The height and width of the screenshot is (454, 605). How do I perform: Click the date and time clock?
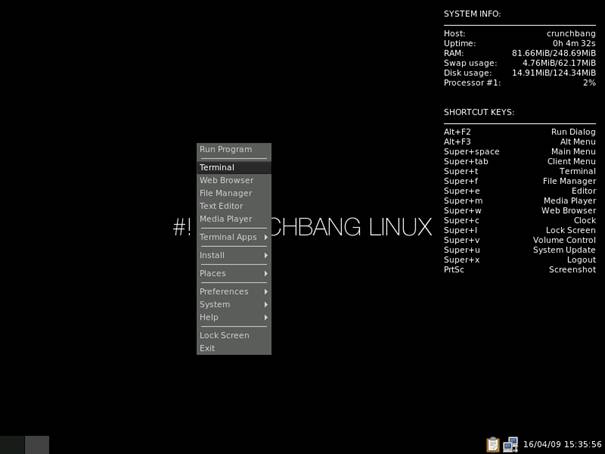(x=562, y=444)
